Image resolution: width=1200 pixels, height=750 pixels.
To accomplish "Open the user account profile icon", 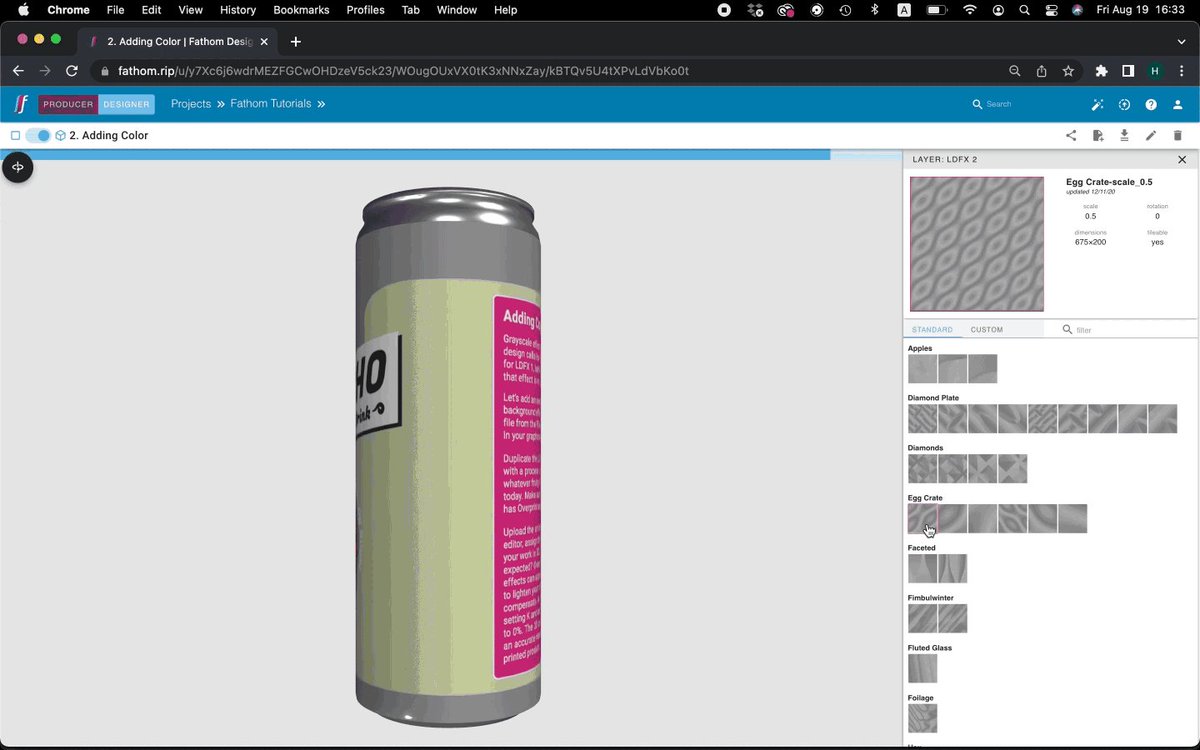I will coord(1177,105).
